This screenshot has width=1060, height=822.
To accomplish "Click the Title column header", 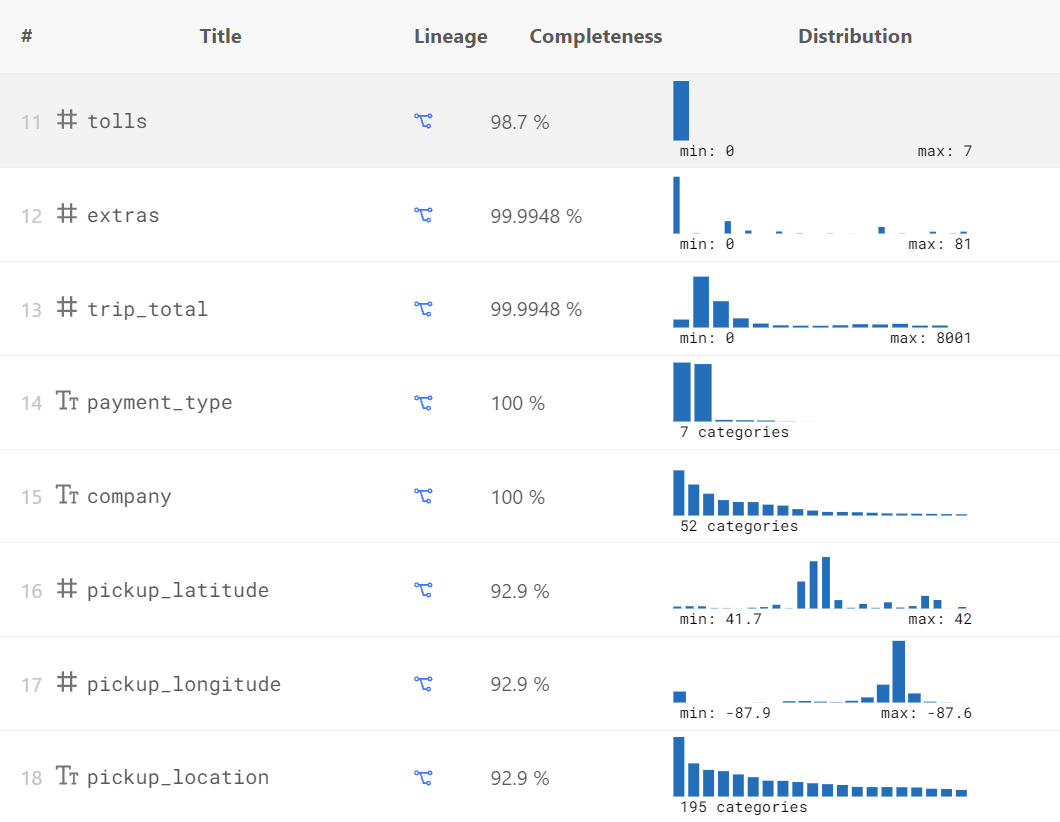I will click(x=220, y=36).
